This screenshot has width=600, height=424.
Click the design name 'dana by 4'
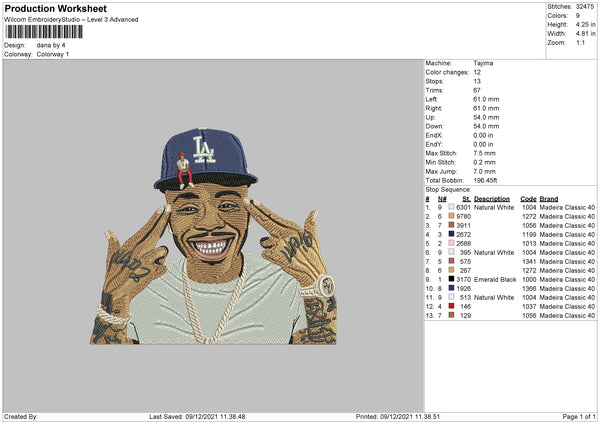(x=51, y=45)
